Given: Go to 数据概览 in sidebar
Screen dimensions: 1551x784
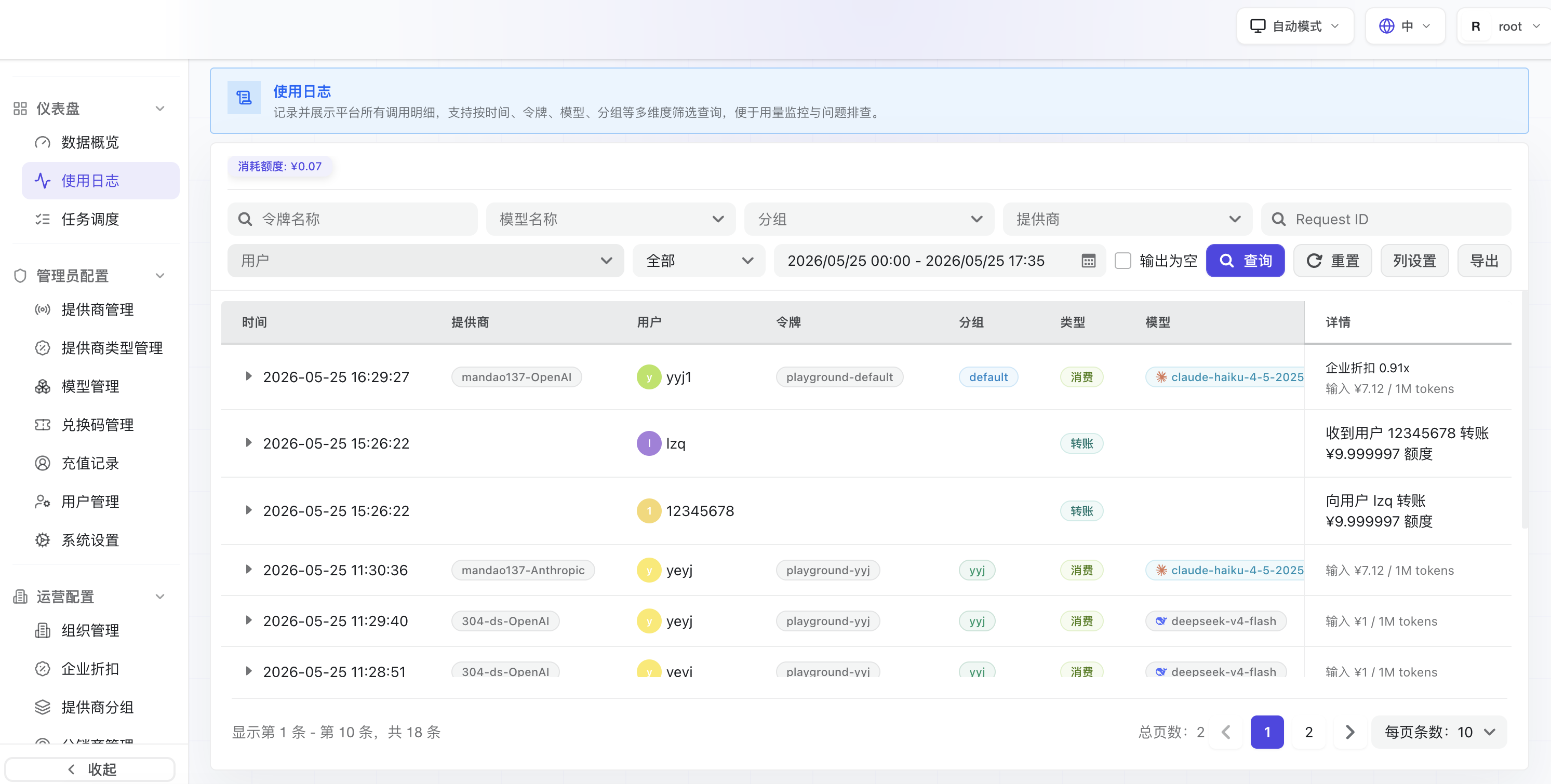Looking at the screenshot, I should [101, 143].
